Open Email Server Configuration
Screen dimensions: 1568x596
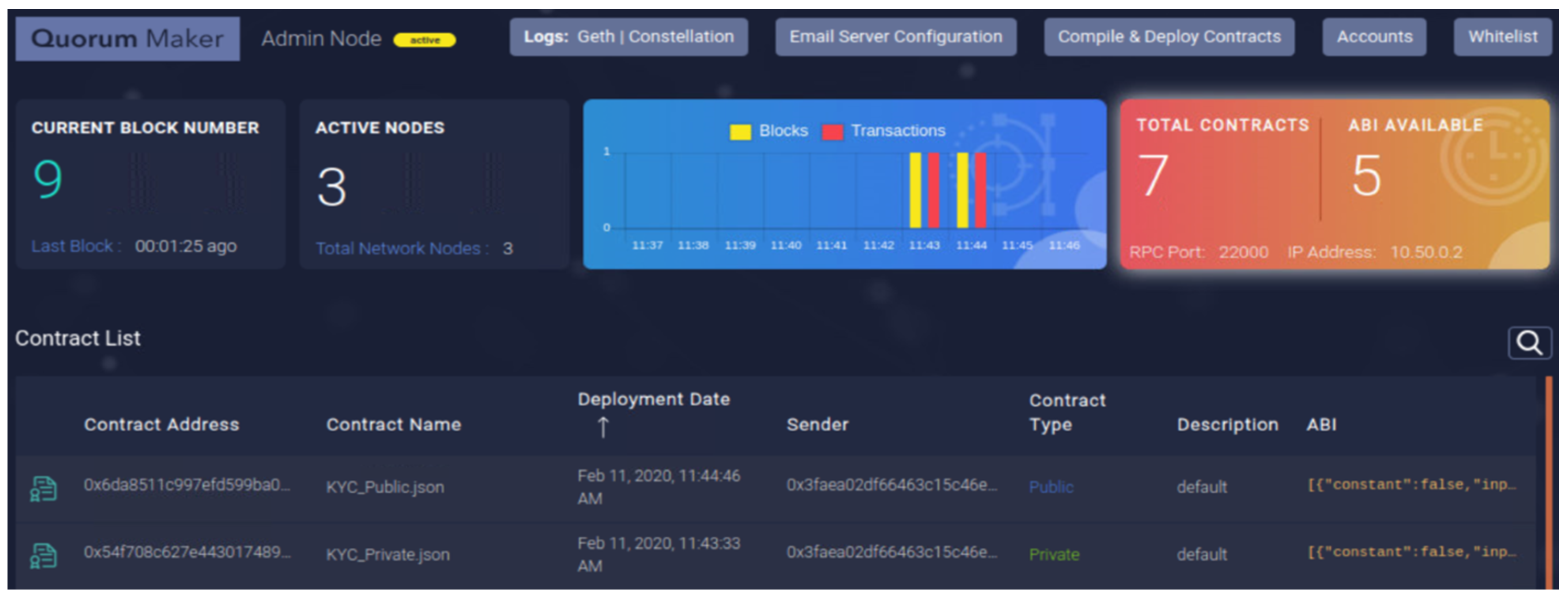coord(895,37)
